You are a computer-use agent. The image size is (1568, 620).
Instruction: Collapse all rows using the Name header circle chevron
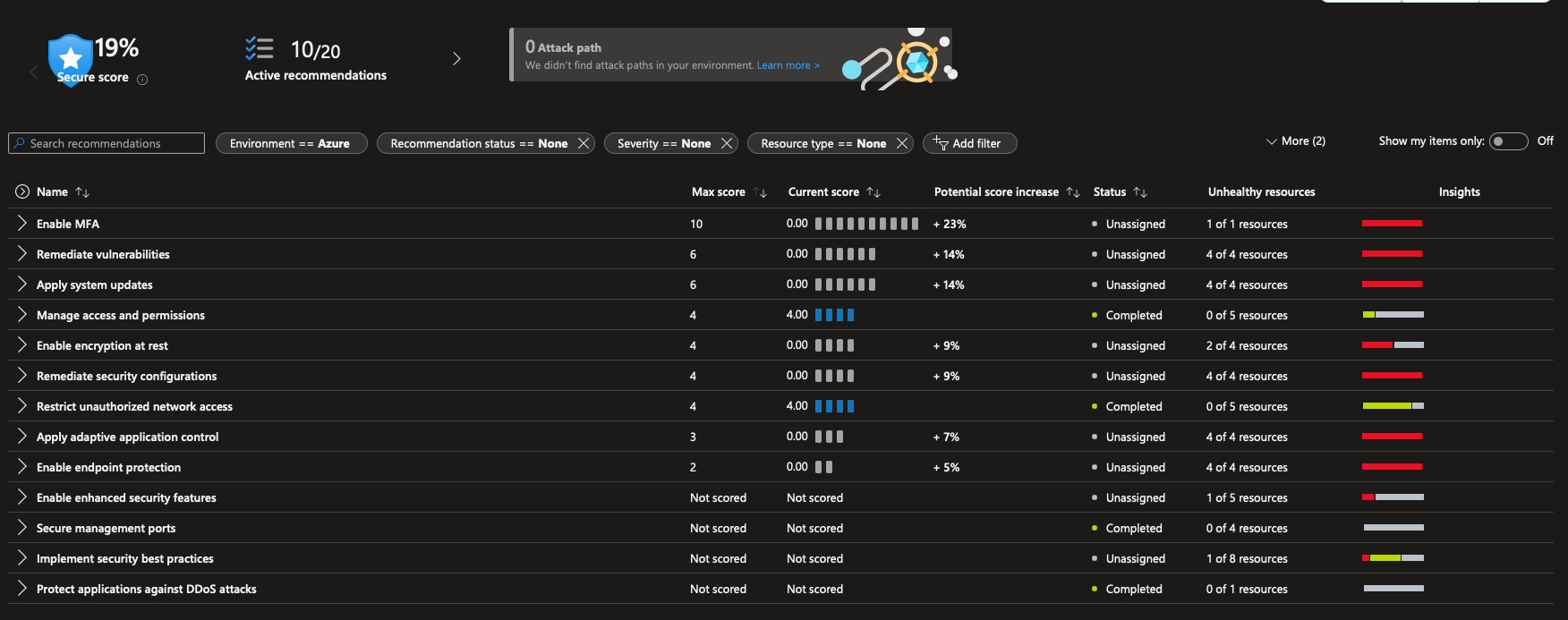tap(22, 191)
